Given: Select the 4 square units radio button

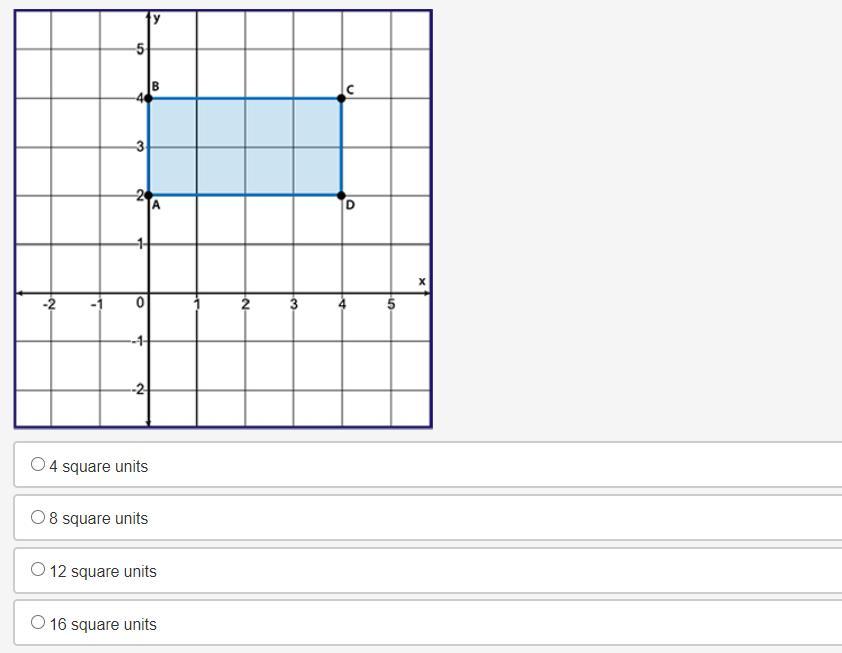Looking at the screenshot, I should (x=38, y=464).
